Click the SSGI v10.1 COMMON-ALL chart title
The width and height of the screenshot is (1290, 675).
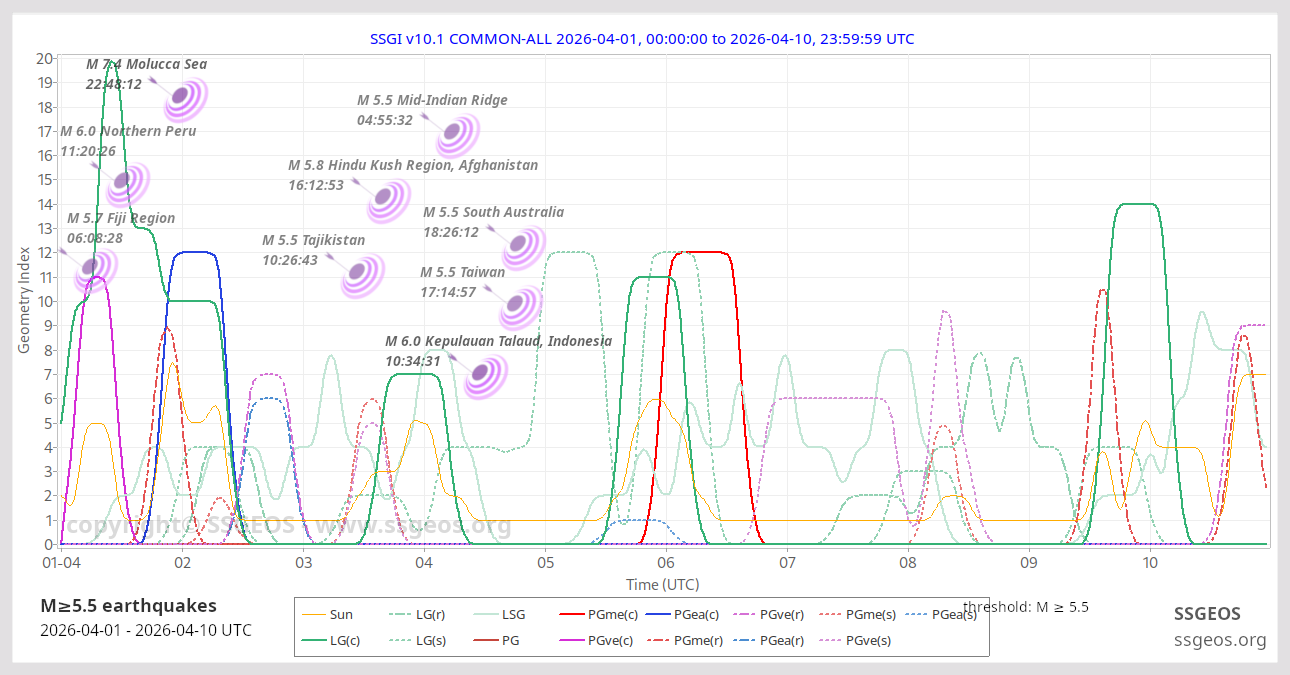[642, 39]
